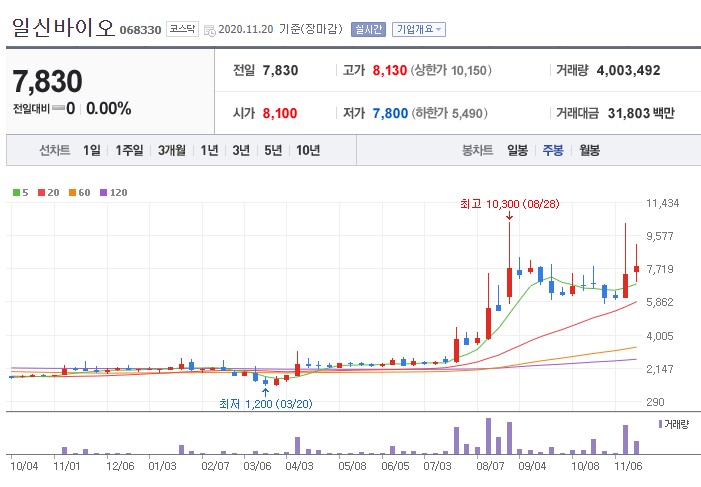
Task: Switch to 월봉 candle chart
Action: pos(589,150)
